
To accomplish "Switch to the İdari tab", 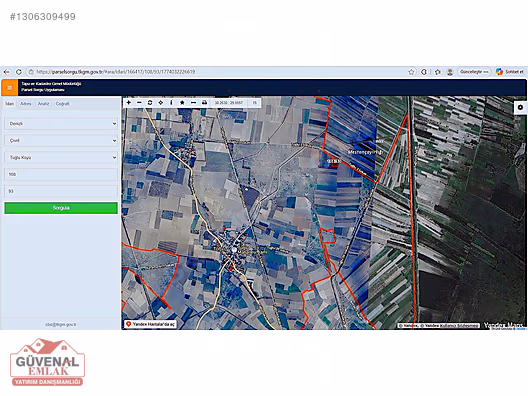I will (x=10, y=104).
